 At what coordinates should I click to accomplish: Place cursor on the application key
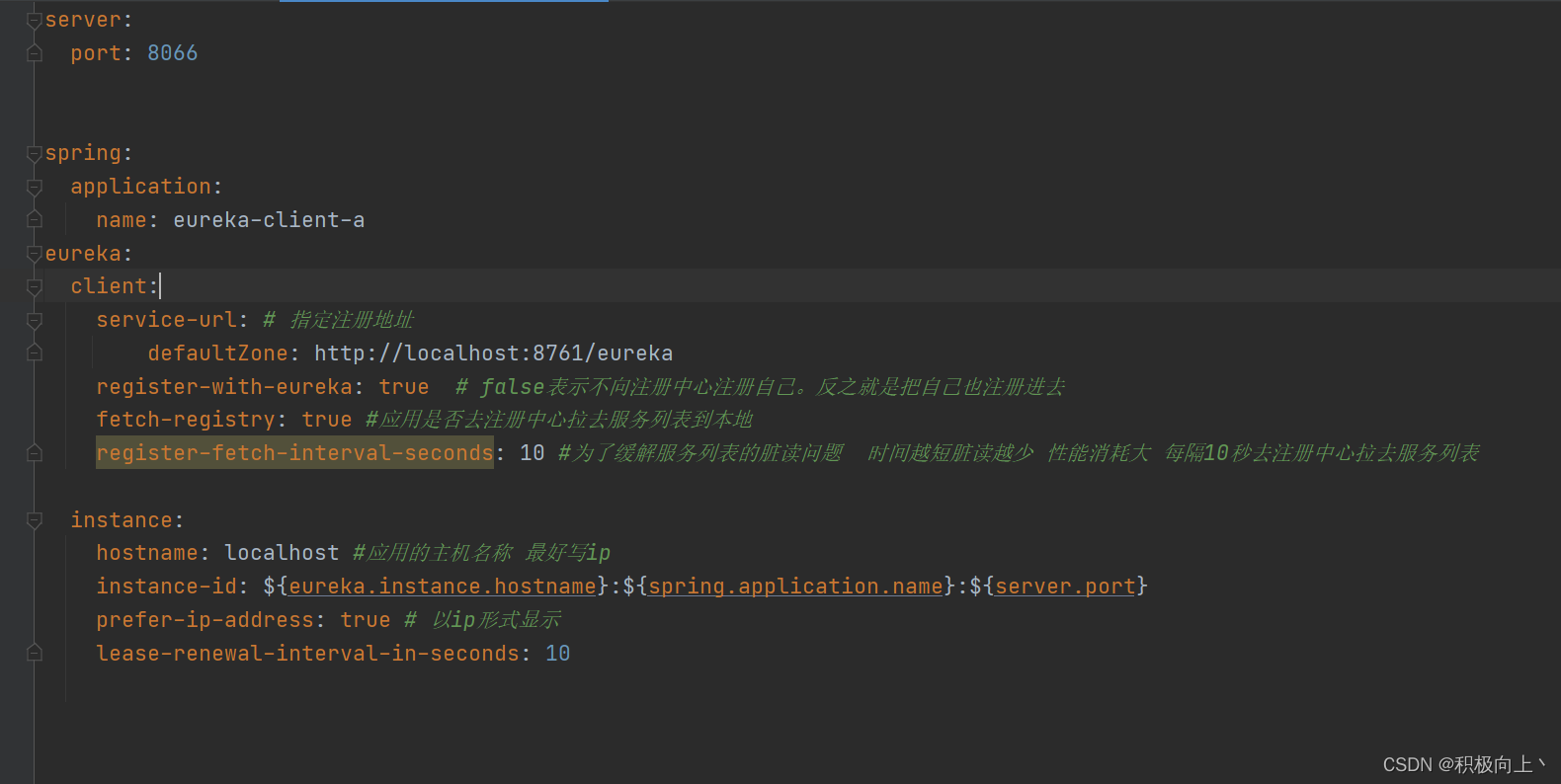[140, 187]
